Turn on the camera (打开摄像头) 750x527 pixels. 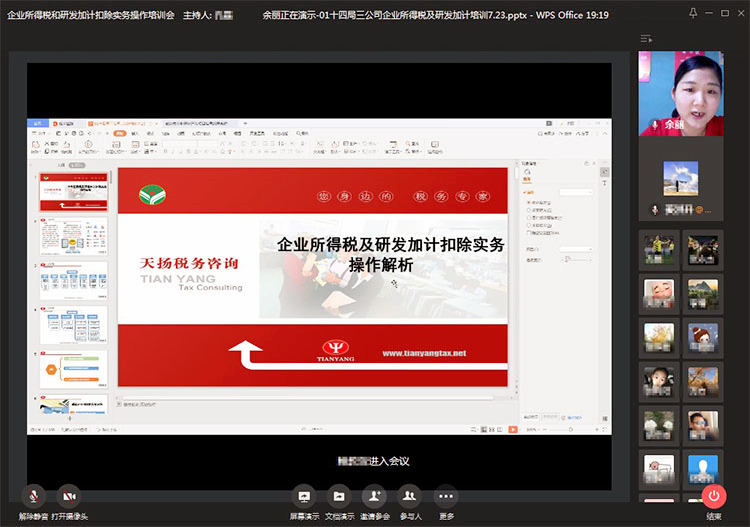69,496
